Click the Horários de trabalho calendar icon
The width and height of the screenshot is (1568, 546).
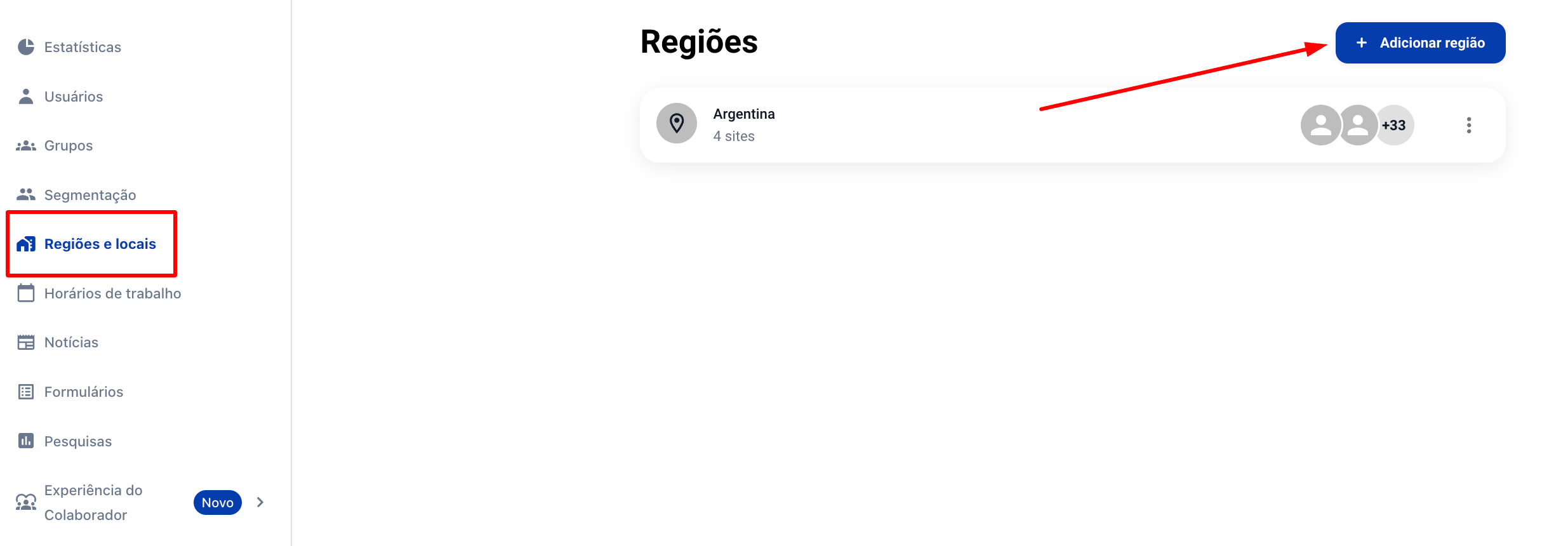click(x=26, y=293)
